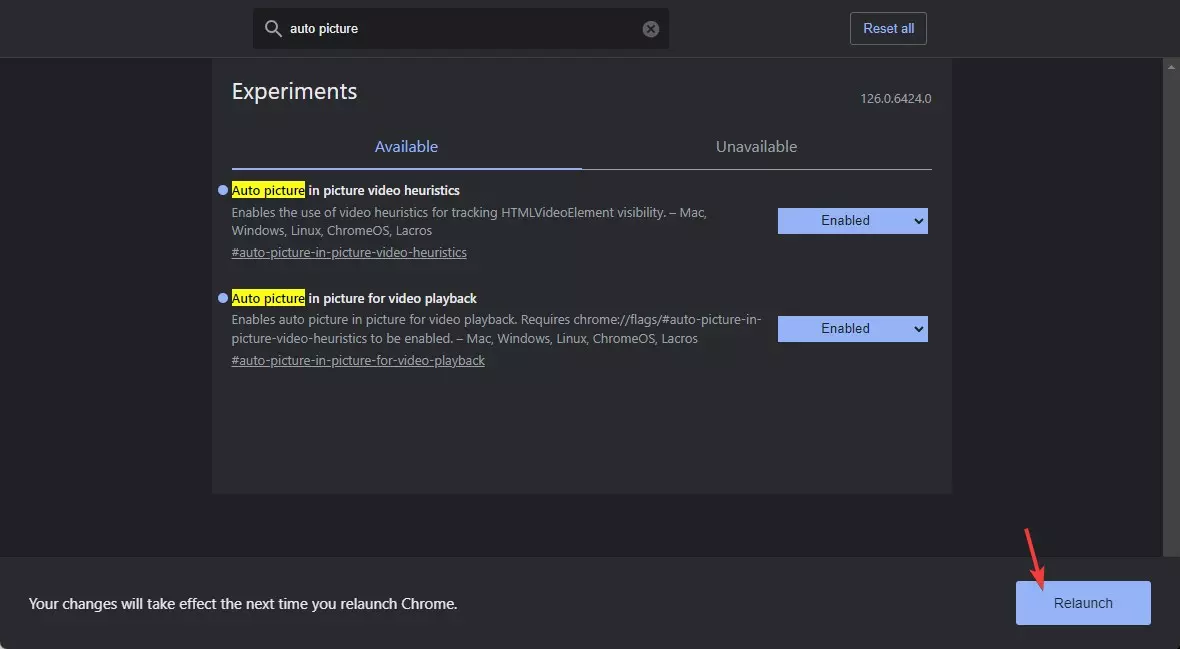This screenshot has height=649, width=1180.
Task: Select the Available tab
Action: click(406, 146)
